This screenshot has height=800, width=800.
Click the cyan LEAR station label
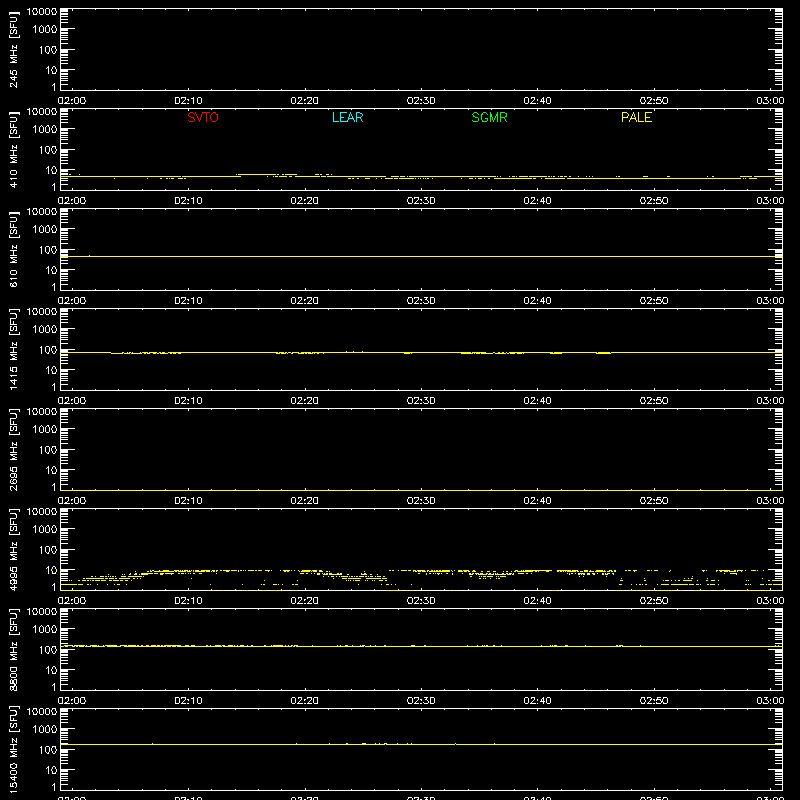coord(347,117)
